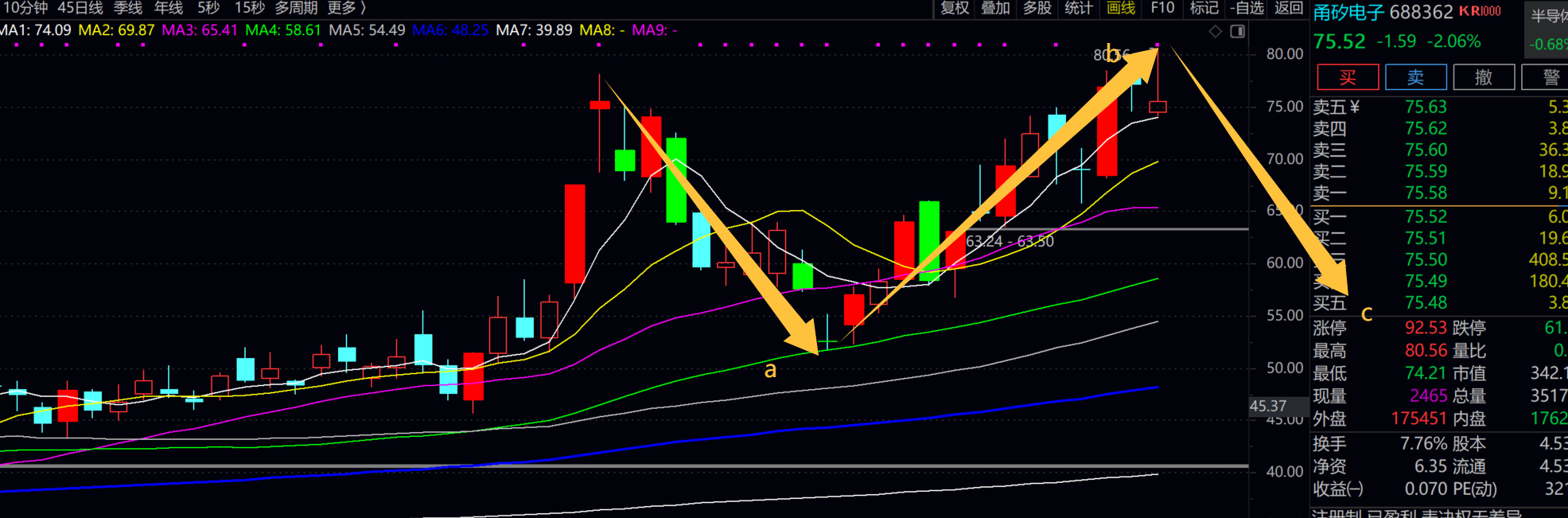Click the blue MA6: 48.25 label
The image size is (1568, 518).
click(x=450, y=30)
